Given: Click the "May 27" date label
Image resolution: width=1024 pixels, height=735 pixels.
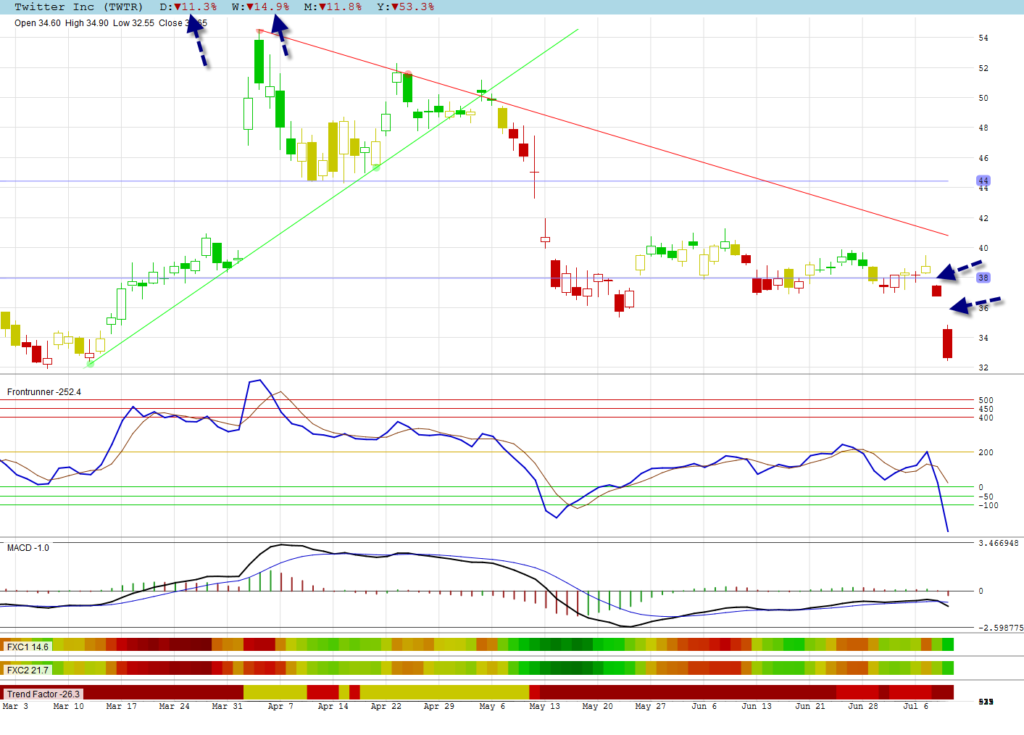Looking at the screenshot, I should point(650,706).
